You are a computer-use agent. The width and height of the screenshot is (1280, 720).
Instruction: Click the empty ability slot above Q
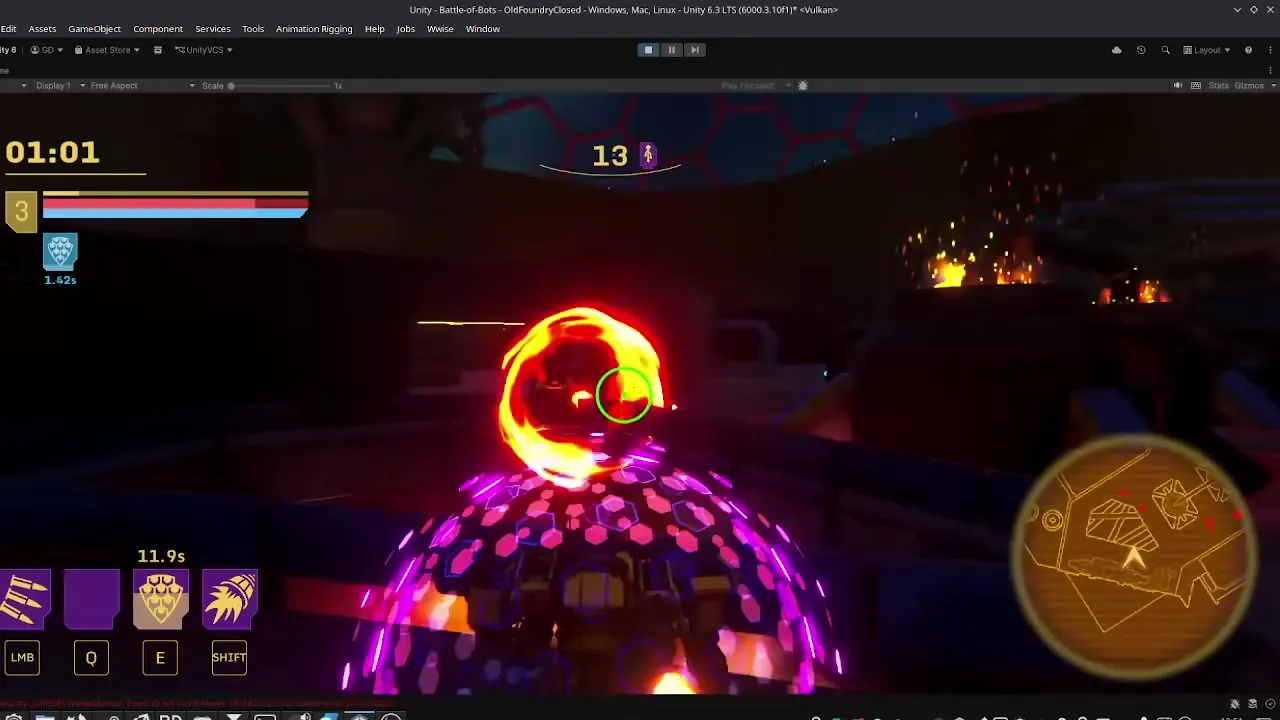coord(91,600)
